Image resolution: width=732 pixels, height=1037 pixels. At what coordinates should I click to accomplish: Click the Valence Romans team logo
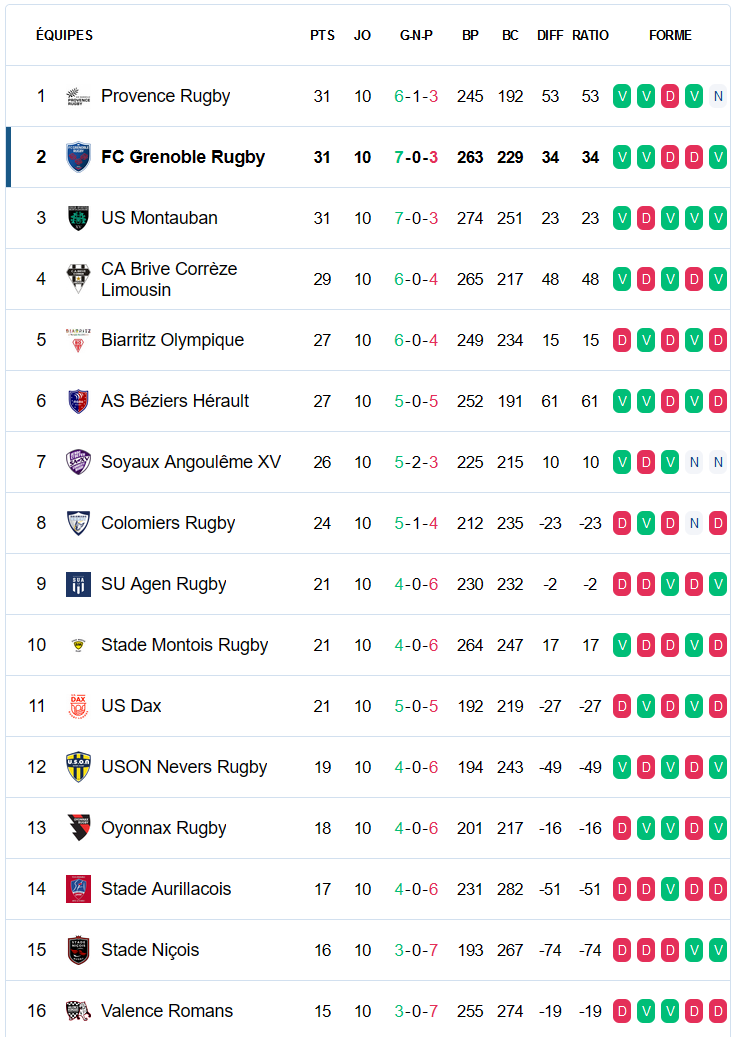(x=78, y=1011)
